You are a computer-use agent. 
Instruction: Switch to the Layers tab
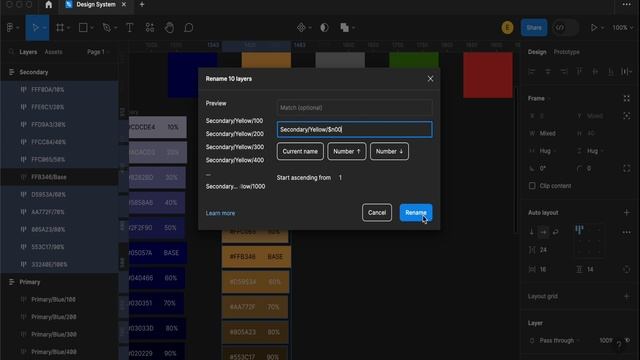pos(28,52)
